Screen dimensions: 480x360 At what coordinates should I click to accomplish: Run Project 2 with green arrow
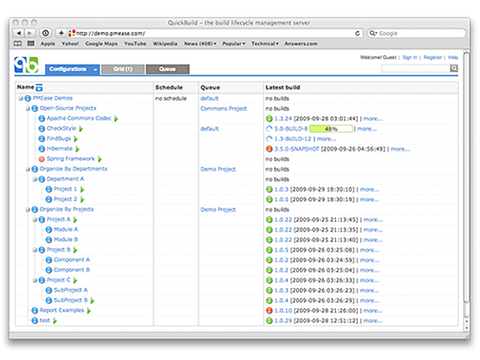82,199
